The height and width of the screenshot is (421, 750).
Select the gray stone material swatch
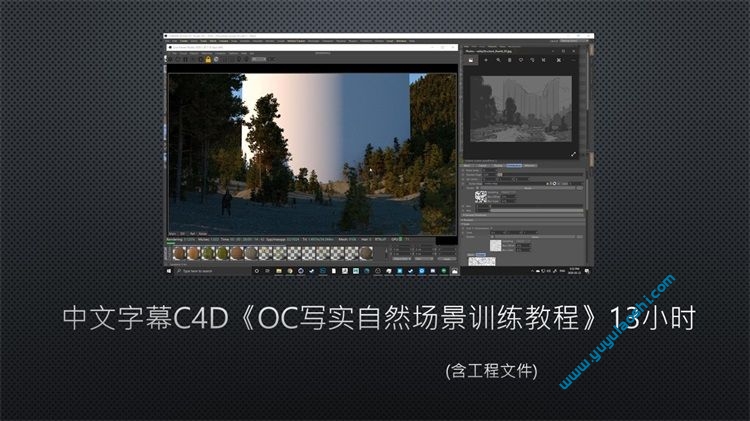(x=251, y=253)
